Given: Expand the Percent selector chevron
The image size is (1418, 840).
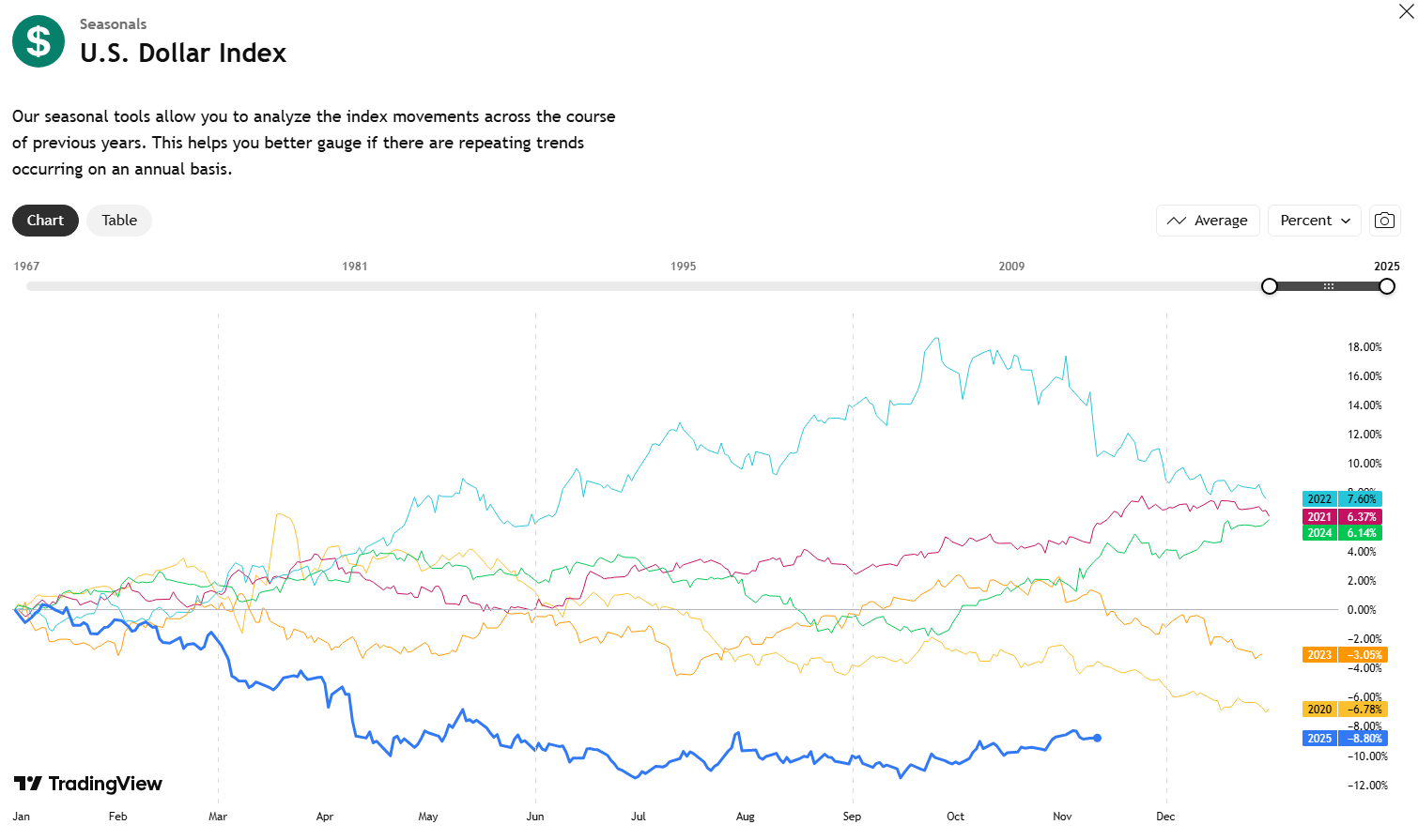Looking at the screenshot, I should point(1346,220).
